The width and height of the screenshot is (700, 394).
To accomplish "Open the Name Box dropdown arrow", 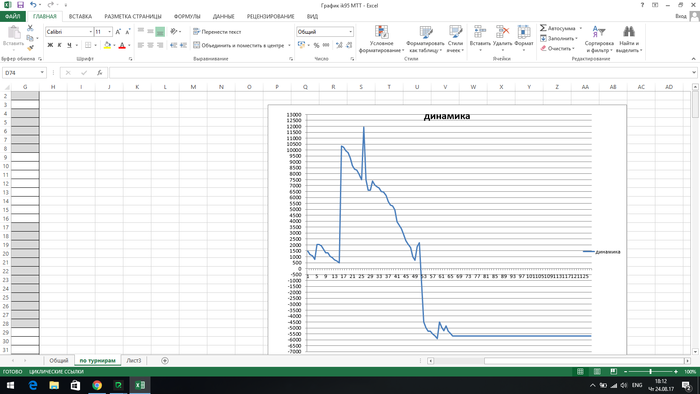I will [x=42, y=73].
